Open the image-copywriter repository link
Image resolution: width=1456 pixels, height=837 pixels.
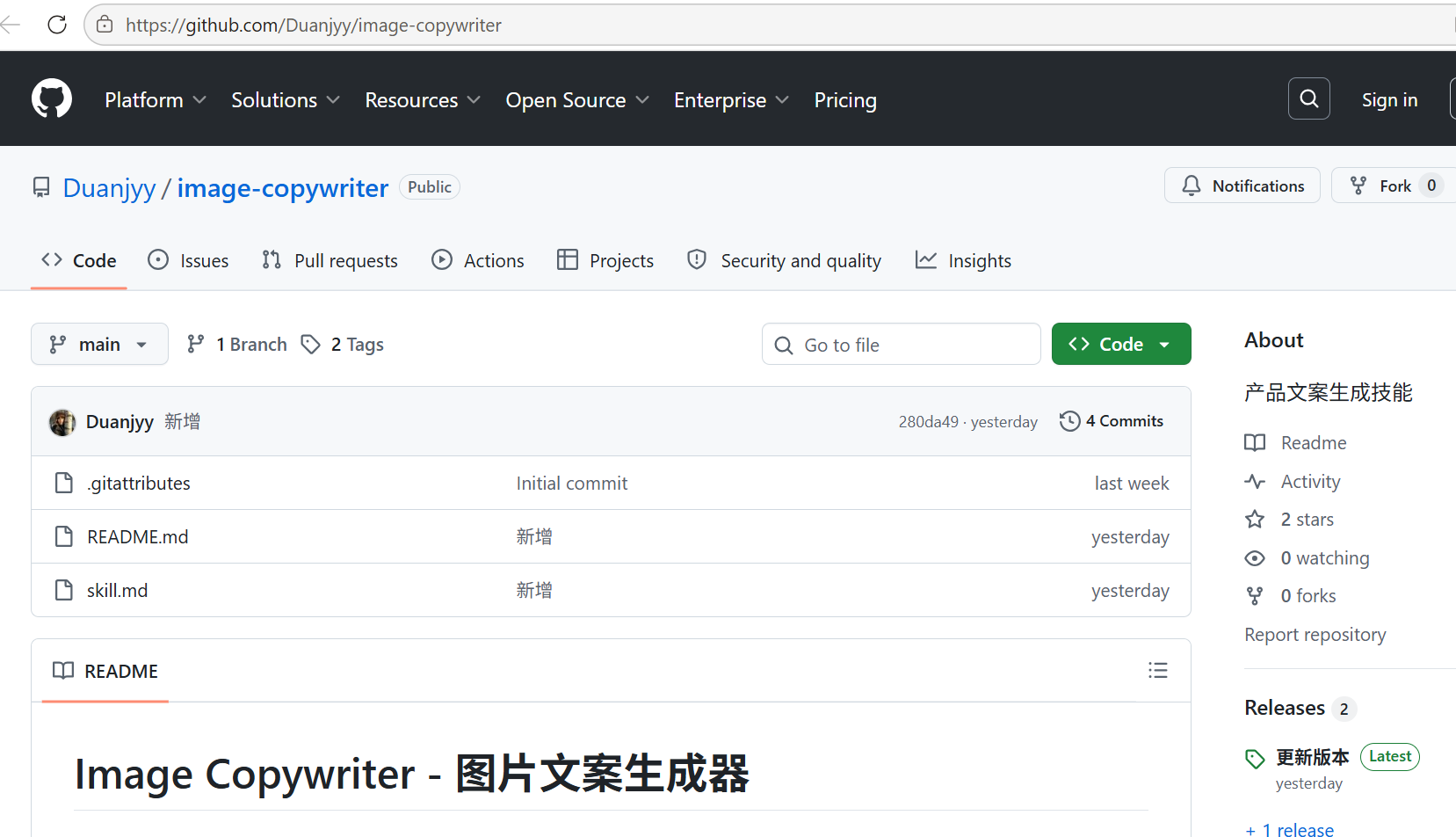pyautogui.click(x=283, y=187)
